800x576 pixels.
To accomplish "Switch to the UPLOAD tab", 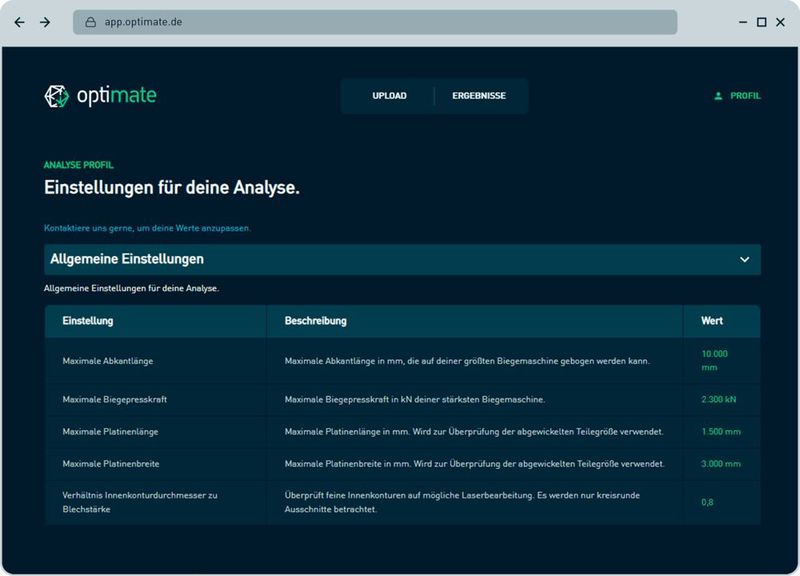I will pyautogui.click(x=390, y=97).
